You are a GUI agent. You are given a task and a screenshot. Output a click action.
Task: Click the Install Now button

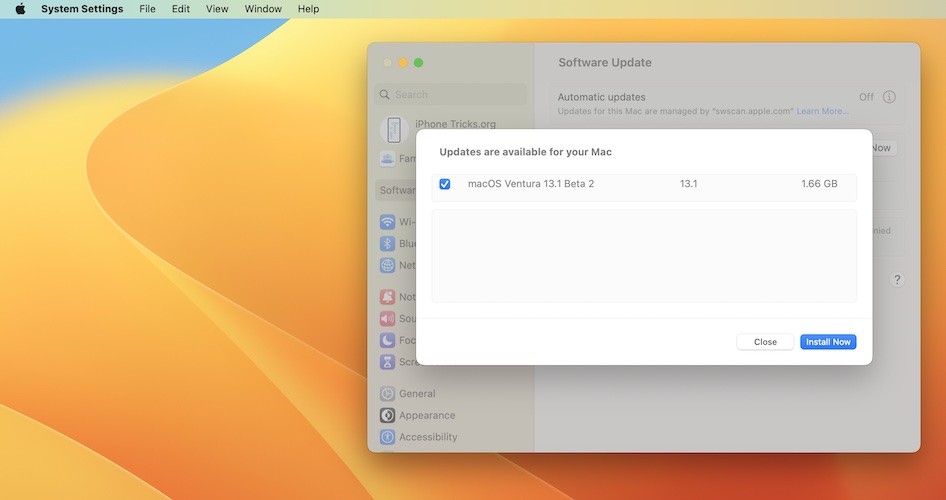(828, 342)
